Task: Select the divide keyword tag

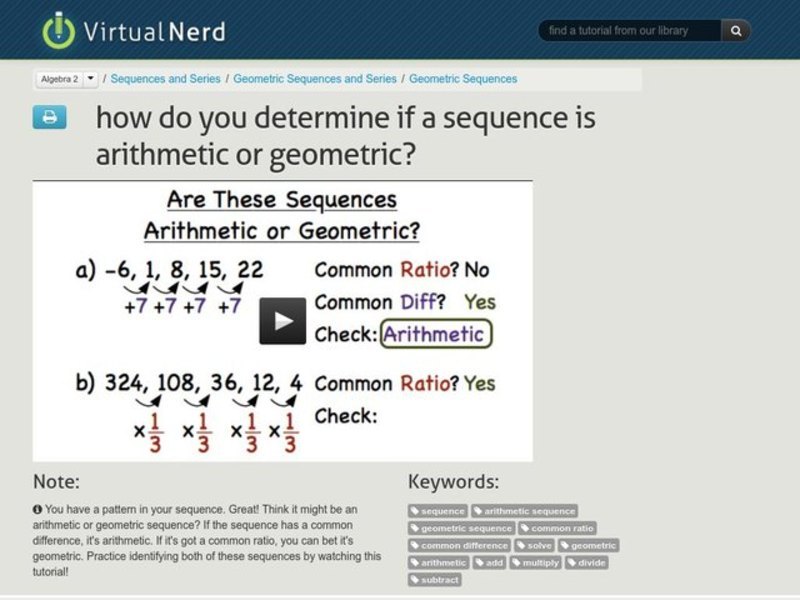Action: click(x=585, y=563)
